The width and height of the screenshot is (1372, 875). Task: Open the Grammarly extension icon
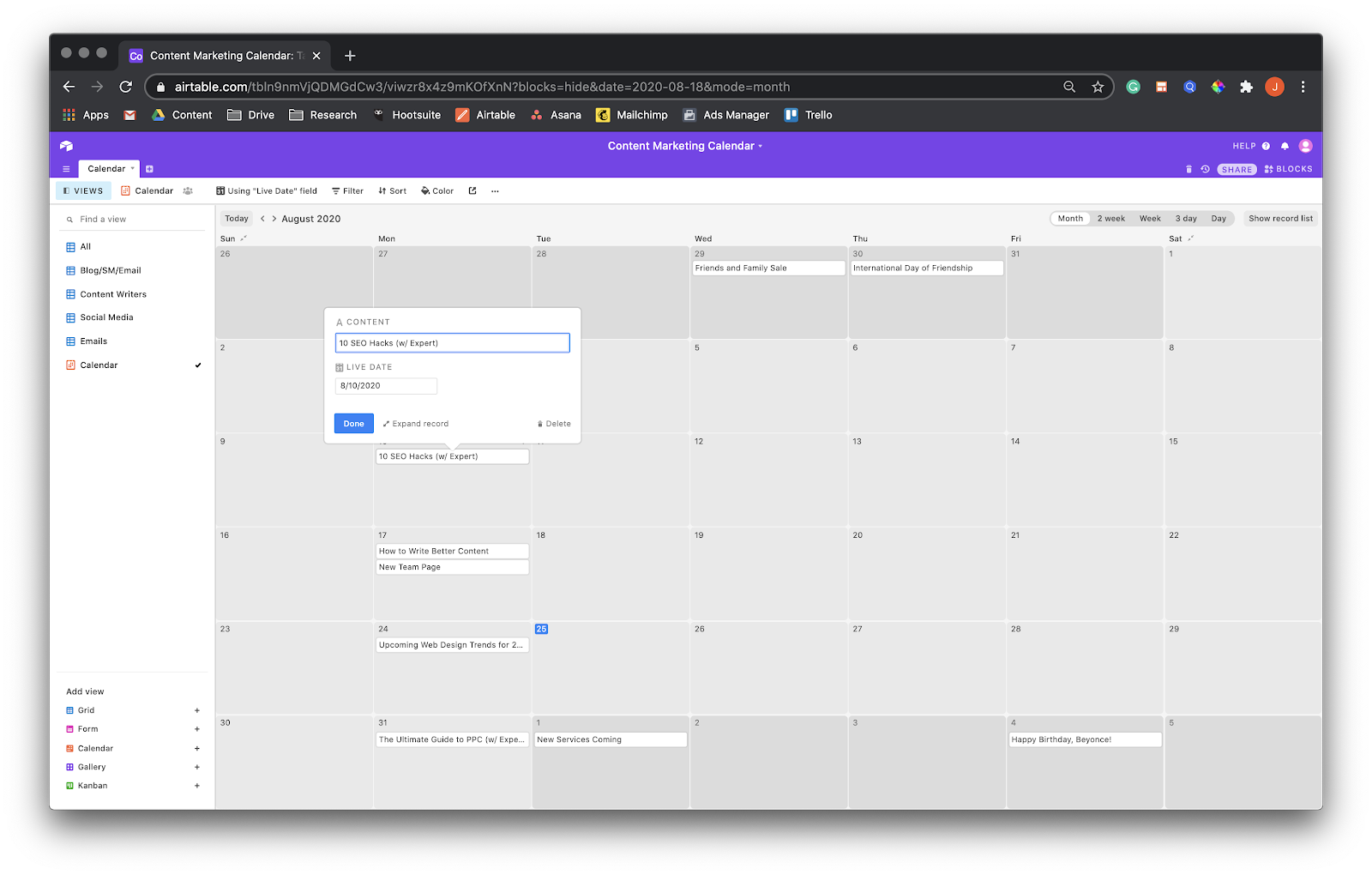[1133, 87]
